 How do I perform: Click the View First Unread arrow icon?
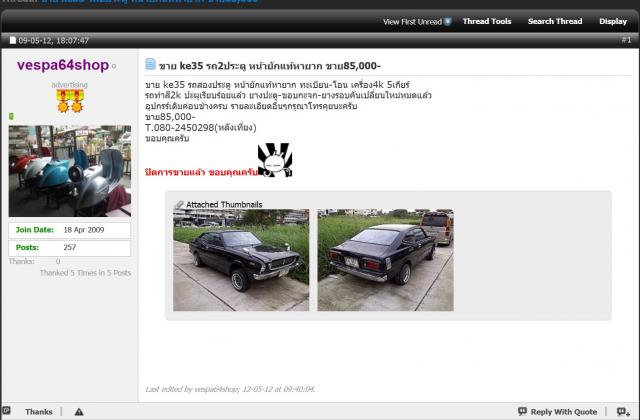(448, 21)
